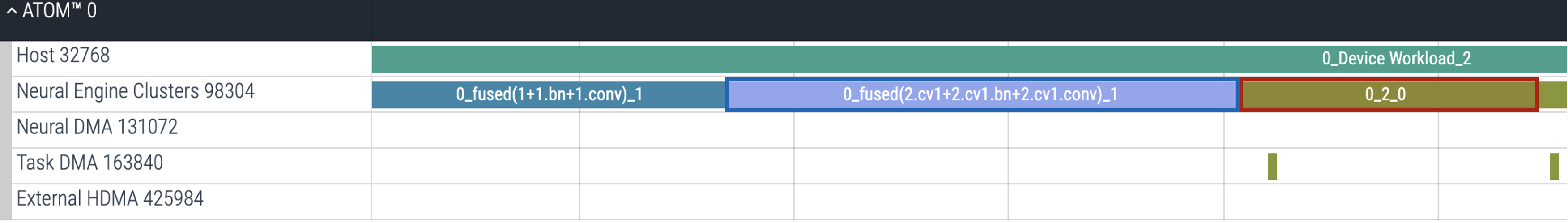Click the olive slice after 0_2_0
The image size is (1568, 223).
[1553, 95]
